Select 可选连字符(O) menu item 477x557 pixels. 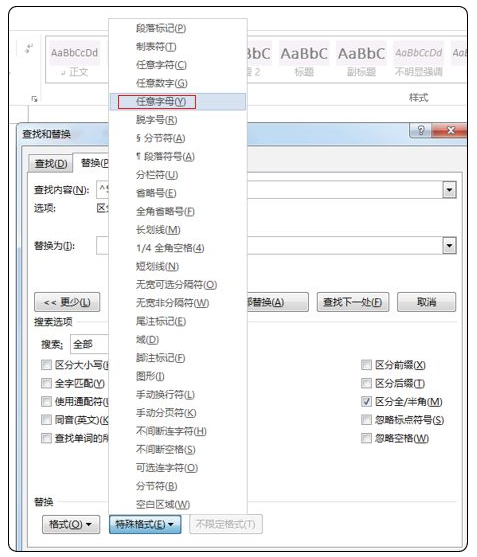pyautogui.click(x=178, y=467)
